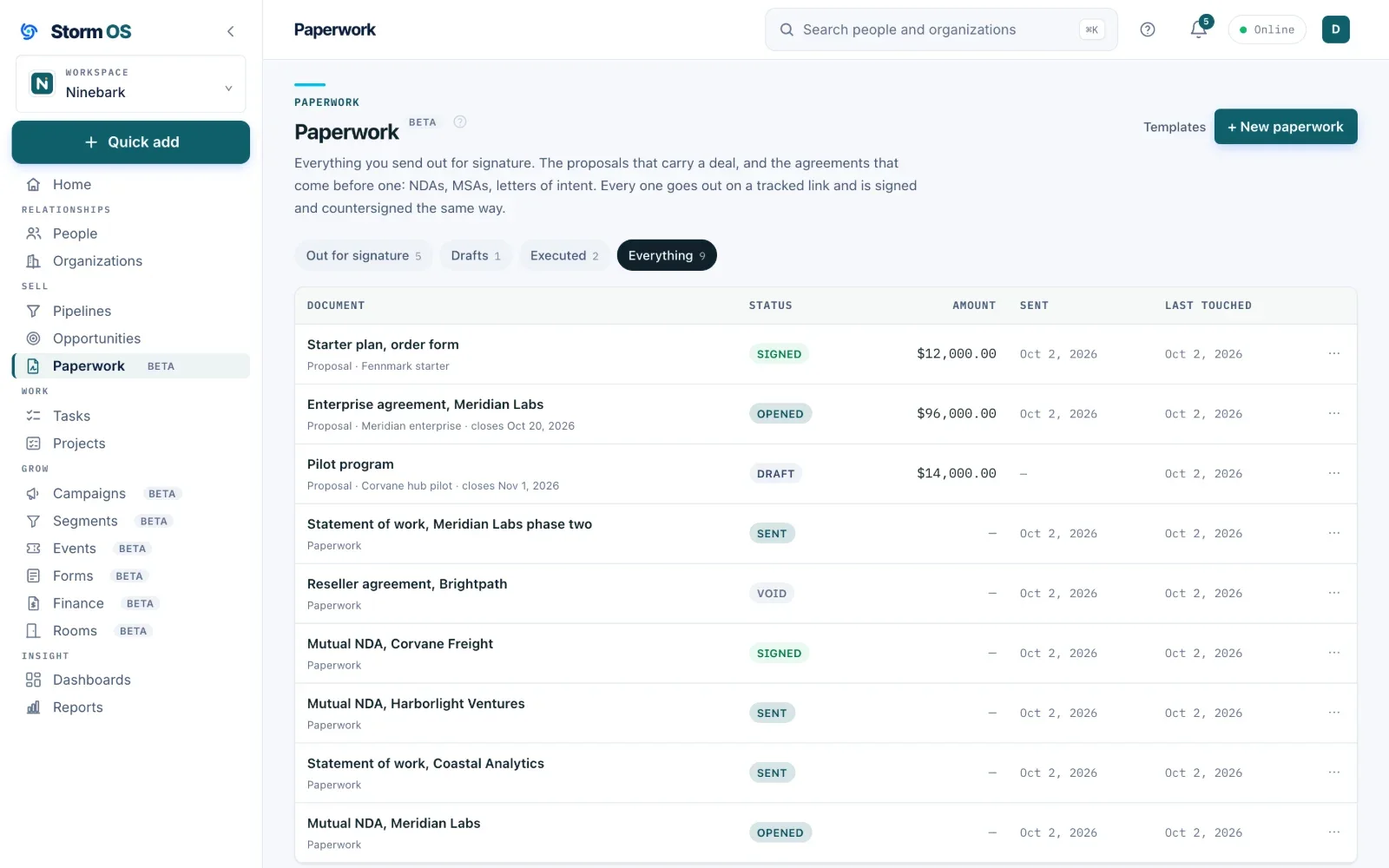The height and width of the screenshot is (868, 1389).
Task: Click the New paperwork button
Action: (1285, 127)
